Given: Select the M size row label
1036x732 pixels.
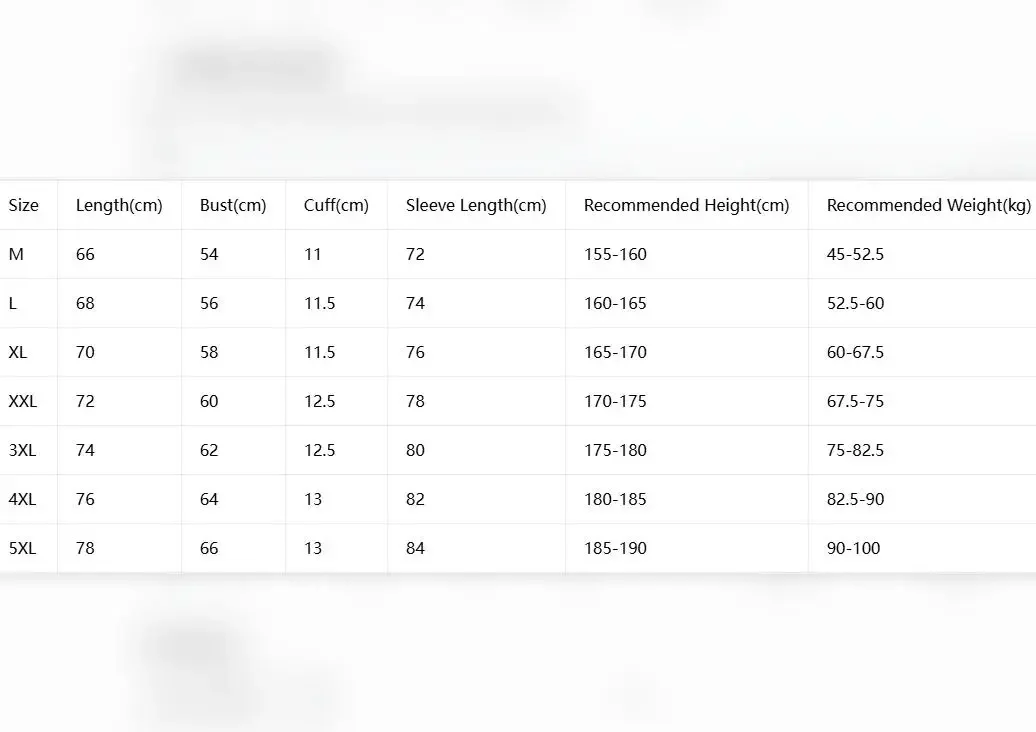Looking at the screenshot, I should (16, 254).
